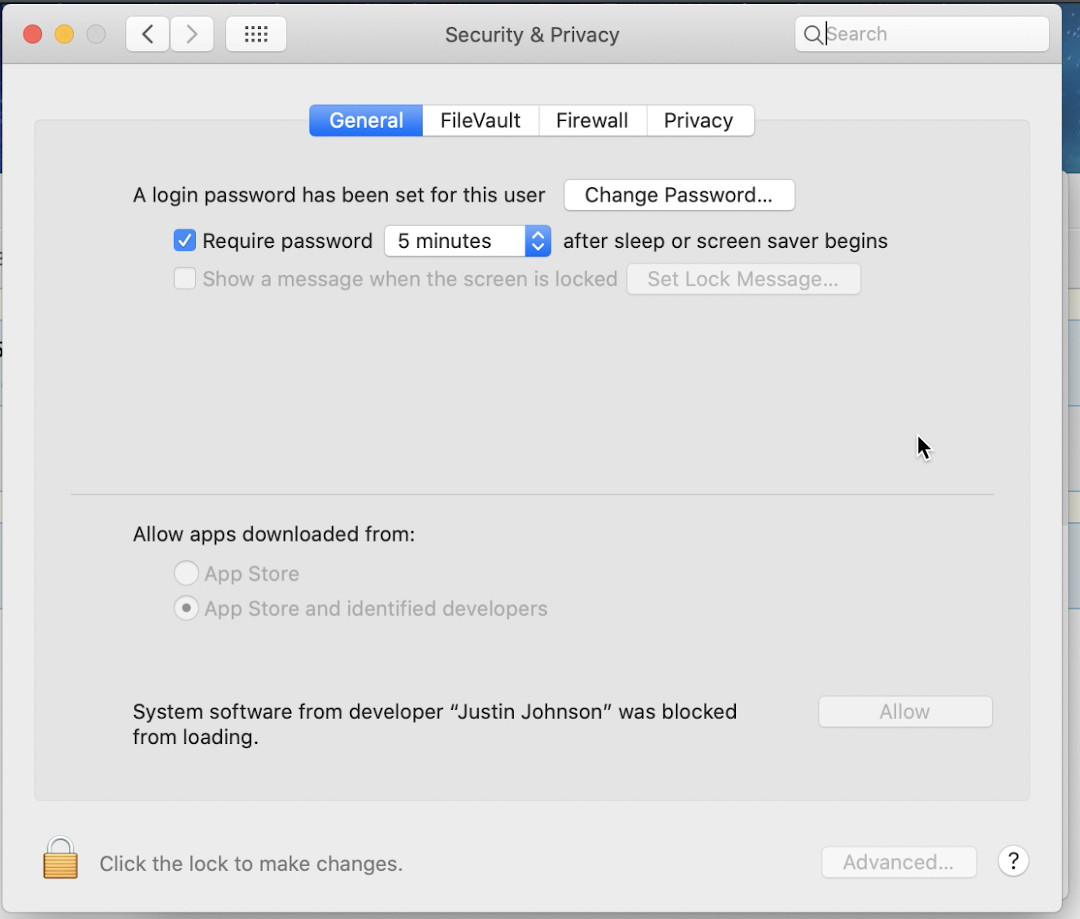Viewport: 1080px width, 919px height.
Task: Select the App Store radio button
Action: tap(186, 573)
